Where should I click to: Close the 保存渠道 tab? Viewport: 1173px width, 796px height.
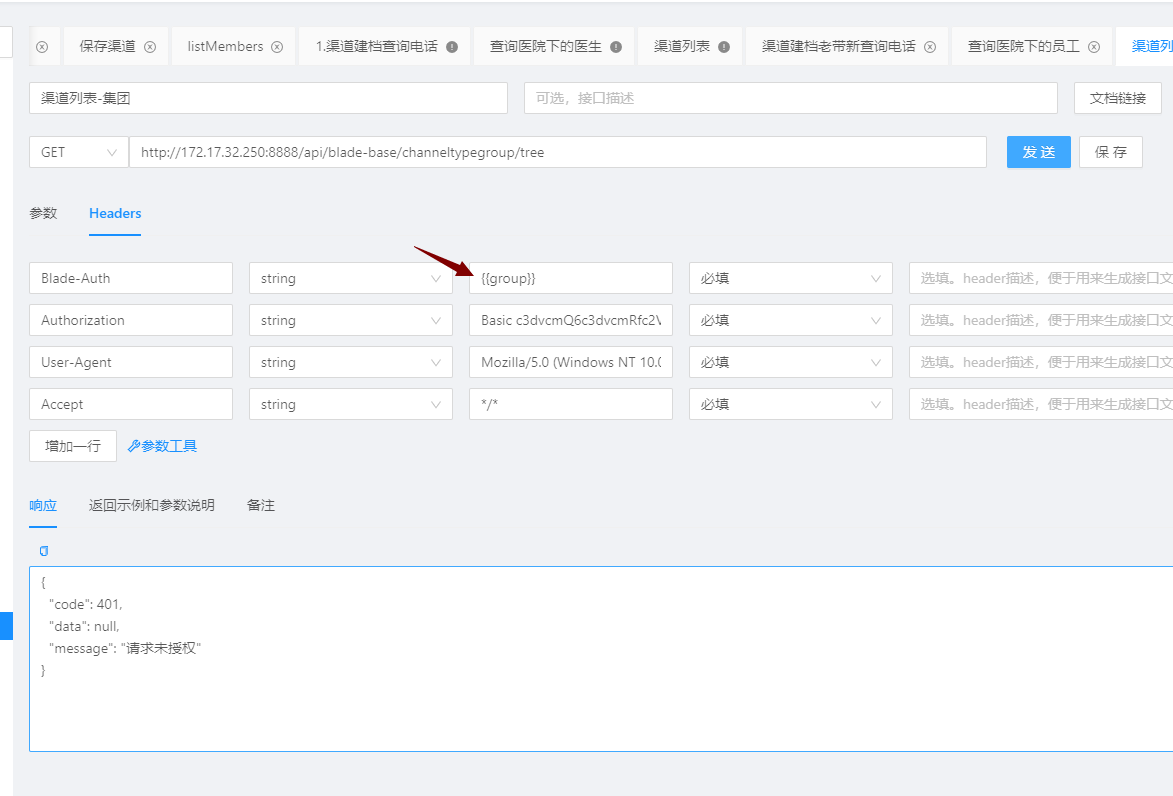pyautogui.click(x=150, y=46)
